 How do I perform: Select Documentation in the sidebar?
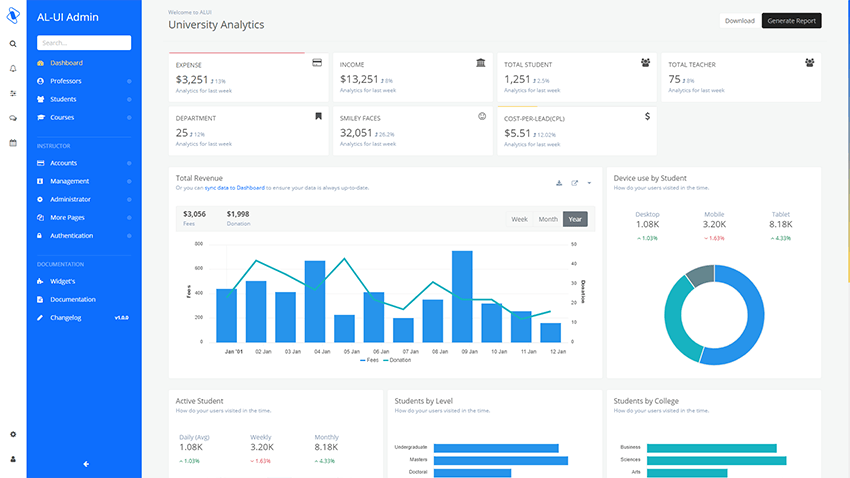73,299
